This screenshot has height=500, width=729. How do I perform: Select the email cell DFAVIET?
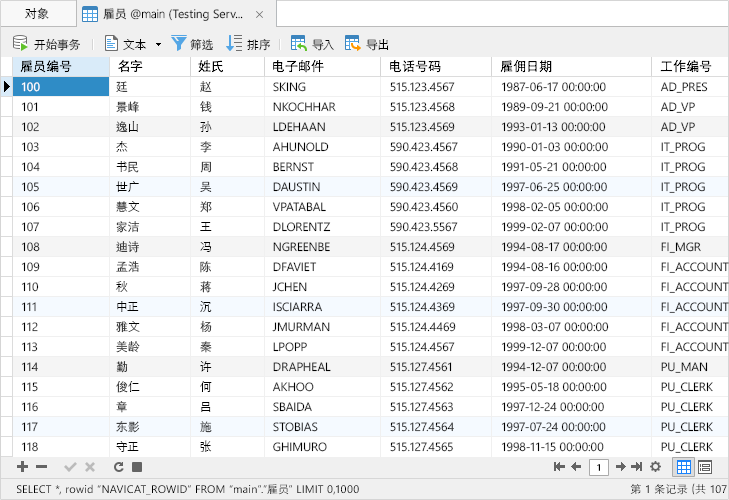(322, 267)
